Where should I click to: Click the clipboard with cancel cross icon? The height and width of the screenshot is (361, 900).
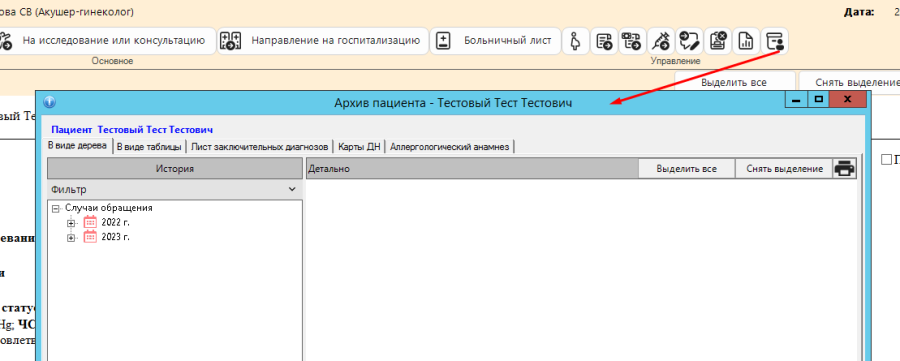(x=718, y=41)
